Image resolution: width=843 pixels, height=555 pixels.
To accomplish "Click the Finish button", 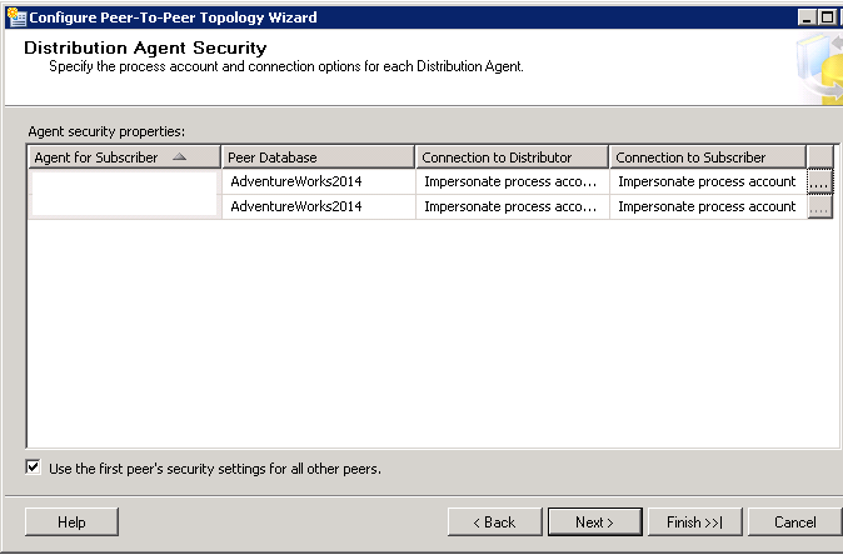I will pyautogui.click(x=695, y=522).
